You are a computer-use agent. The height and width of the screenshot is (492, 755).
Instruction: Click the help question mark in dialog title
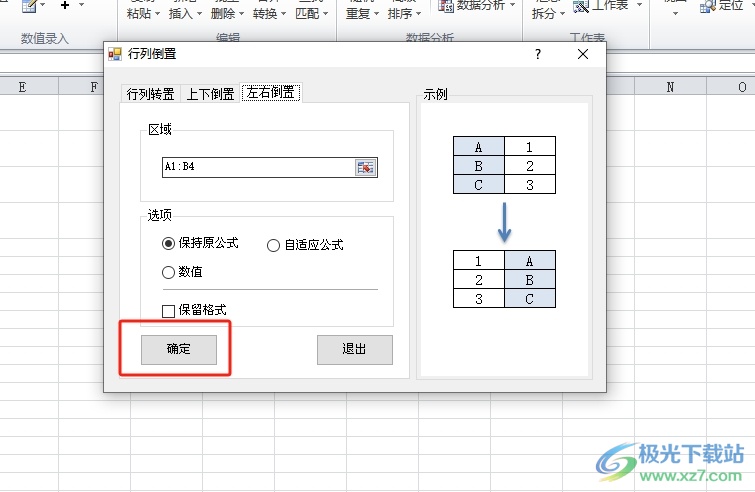[538, 54]
